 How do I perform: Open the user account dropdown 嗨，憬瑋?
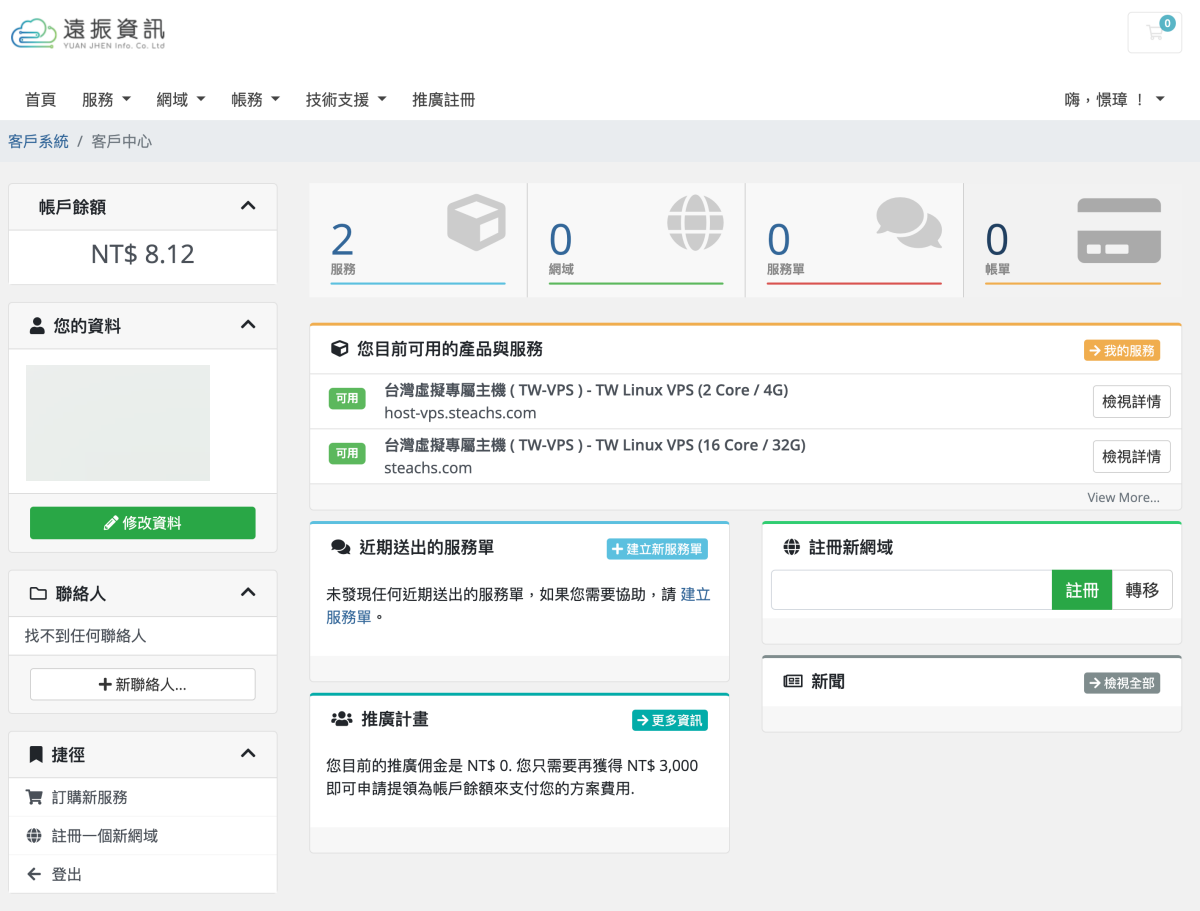pos(1114,100)
